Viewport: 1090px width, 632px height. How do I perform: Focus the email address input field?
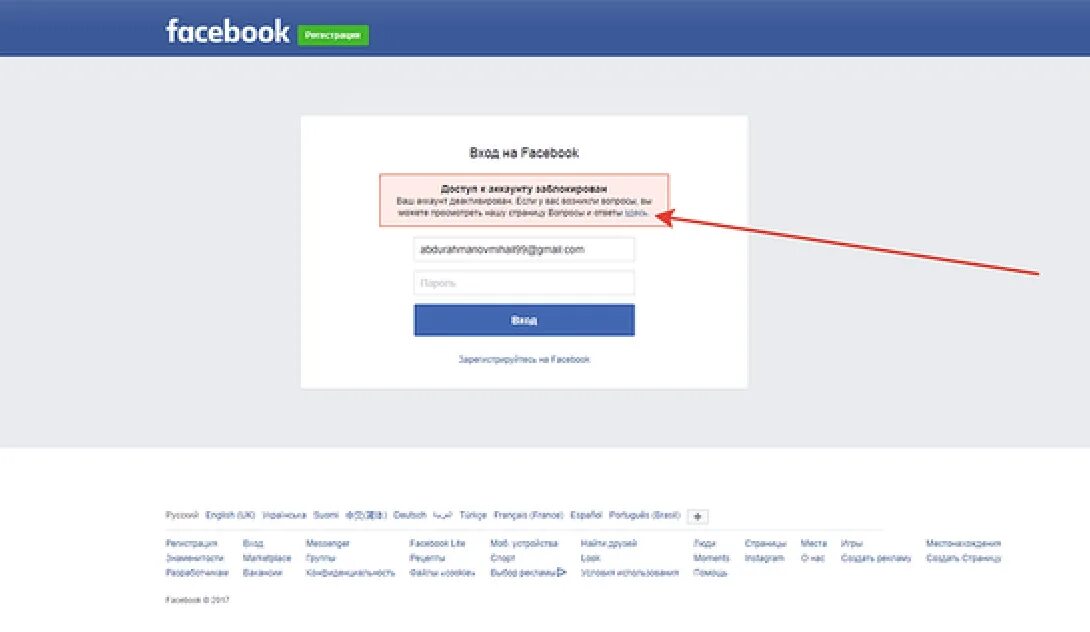point(524,250)
